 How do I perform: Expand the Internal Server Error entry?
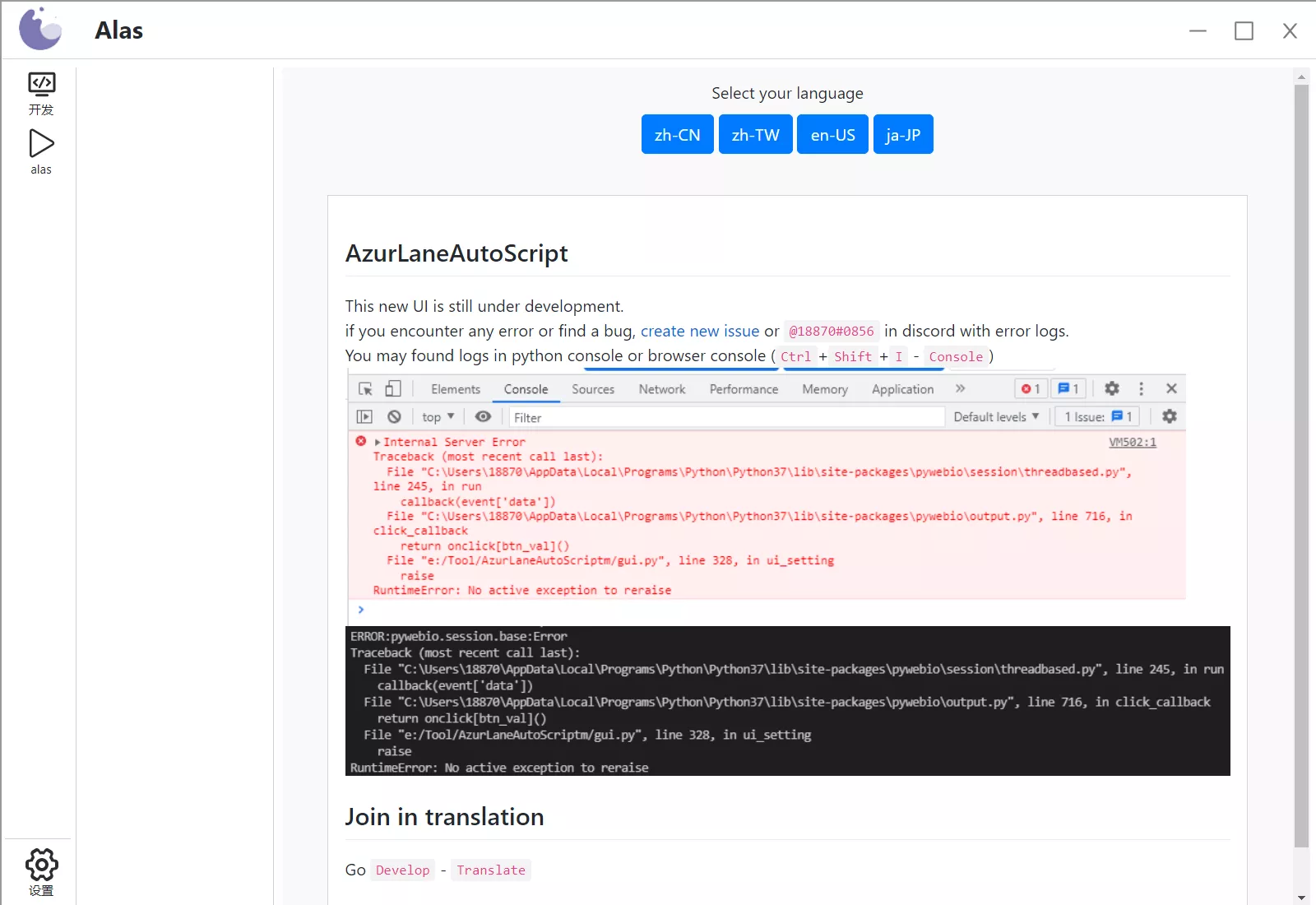coord(378,443)
